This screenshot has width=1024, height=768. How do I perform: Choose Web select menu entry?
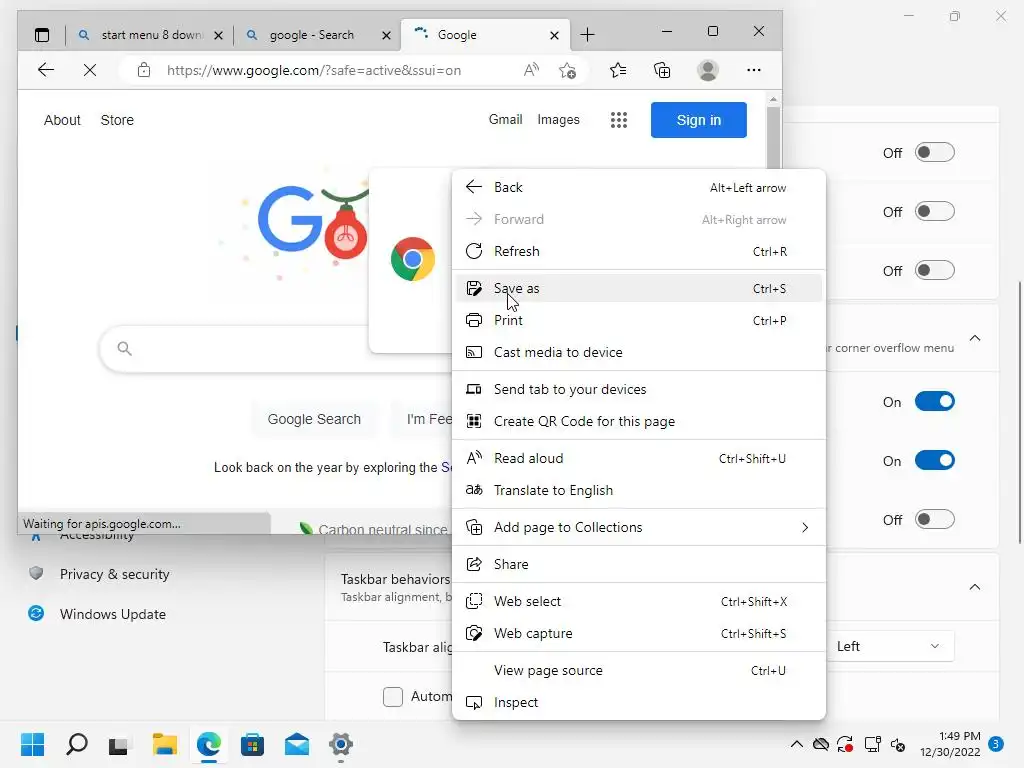point(639,601)
